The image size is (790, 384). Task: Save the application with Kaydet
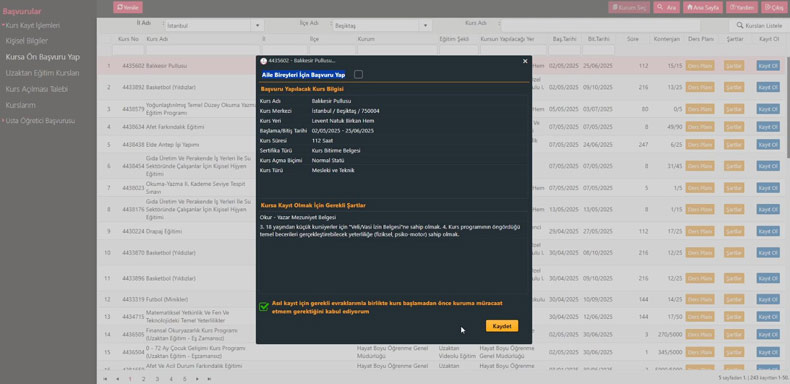(502, 326)
